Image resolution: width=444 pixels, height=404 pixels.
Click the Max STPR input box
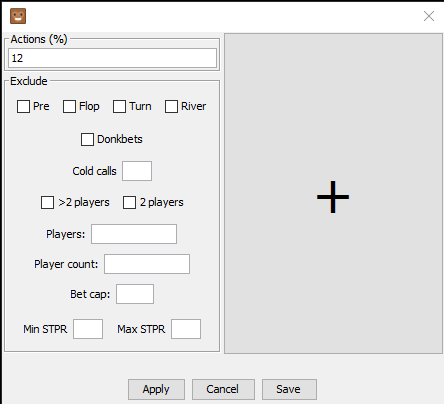click(x=186, y=329)
